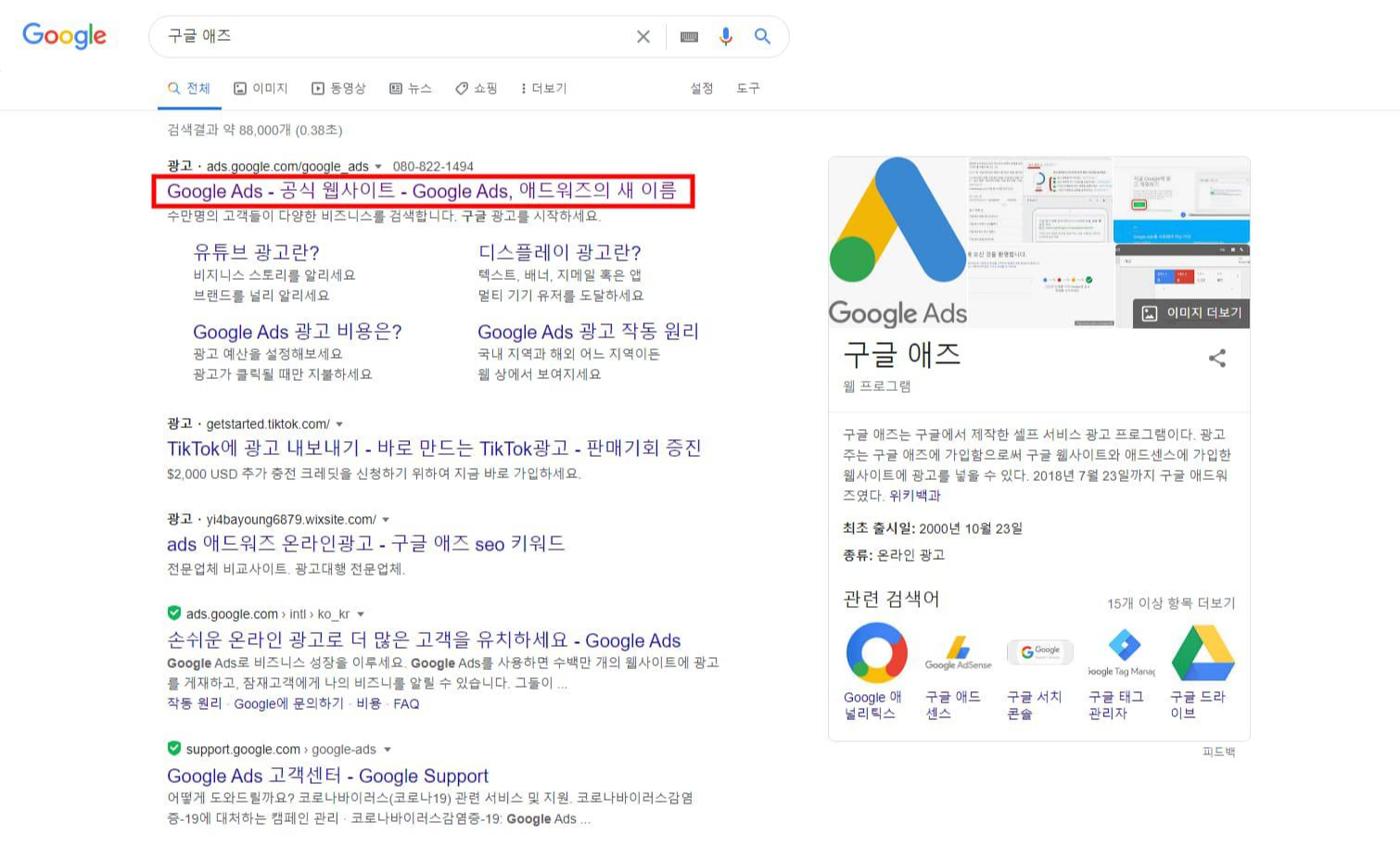
Task: Open the Google Ads 공식 웹사이트 ad link
Action: click(422, 191)
